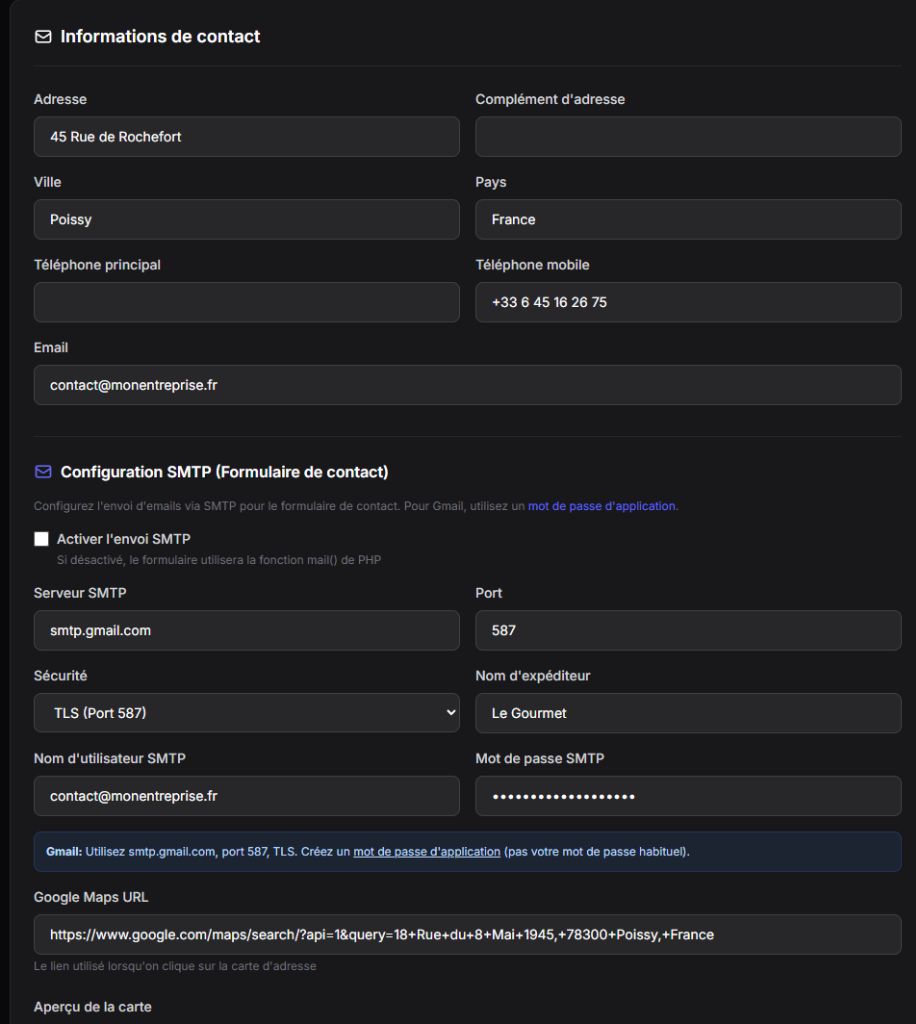Click the "Nom d'expéditeur" field showing "Le Gourmet"

pyautogui.click(x=688, y=712)
